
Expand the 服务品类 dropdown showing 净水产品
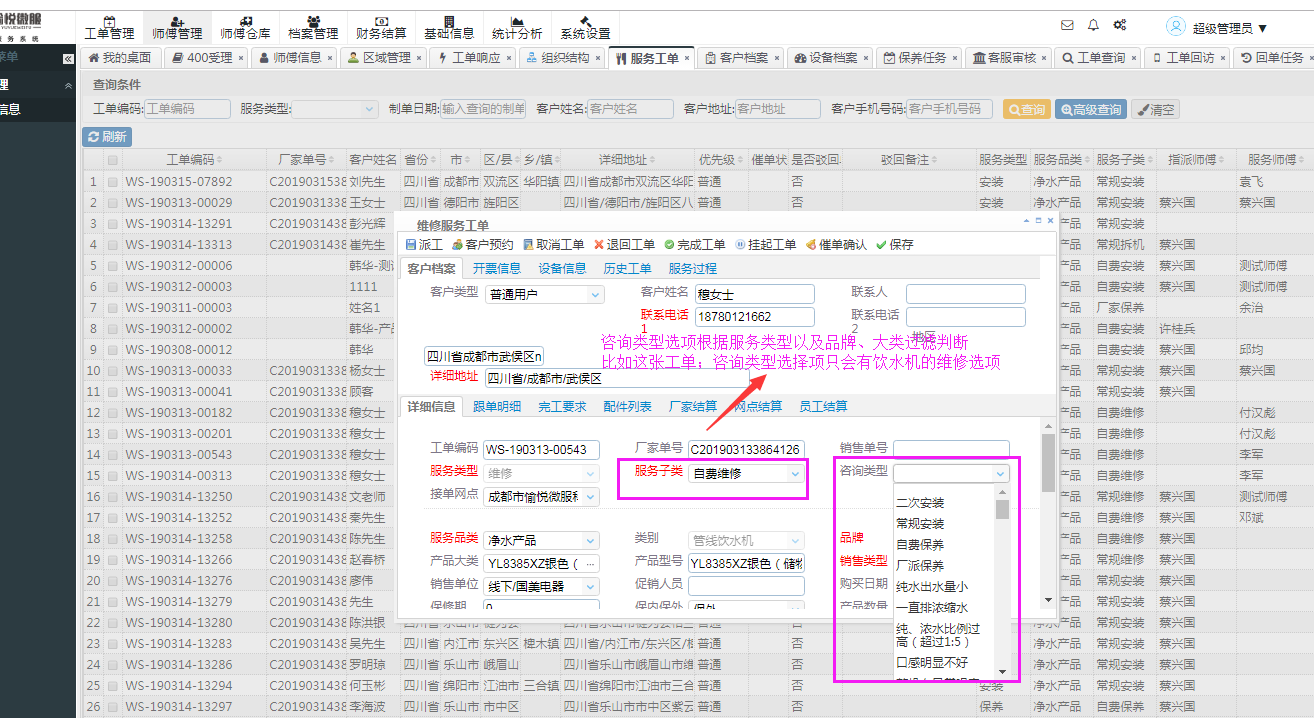(x=590, y=540)
